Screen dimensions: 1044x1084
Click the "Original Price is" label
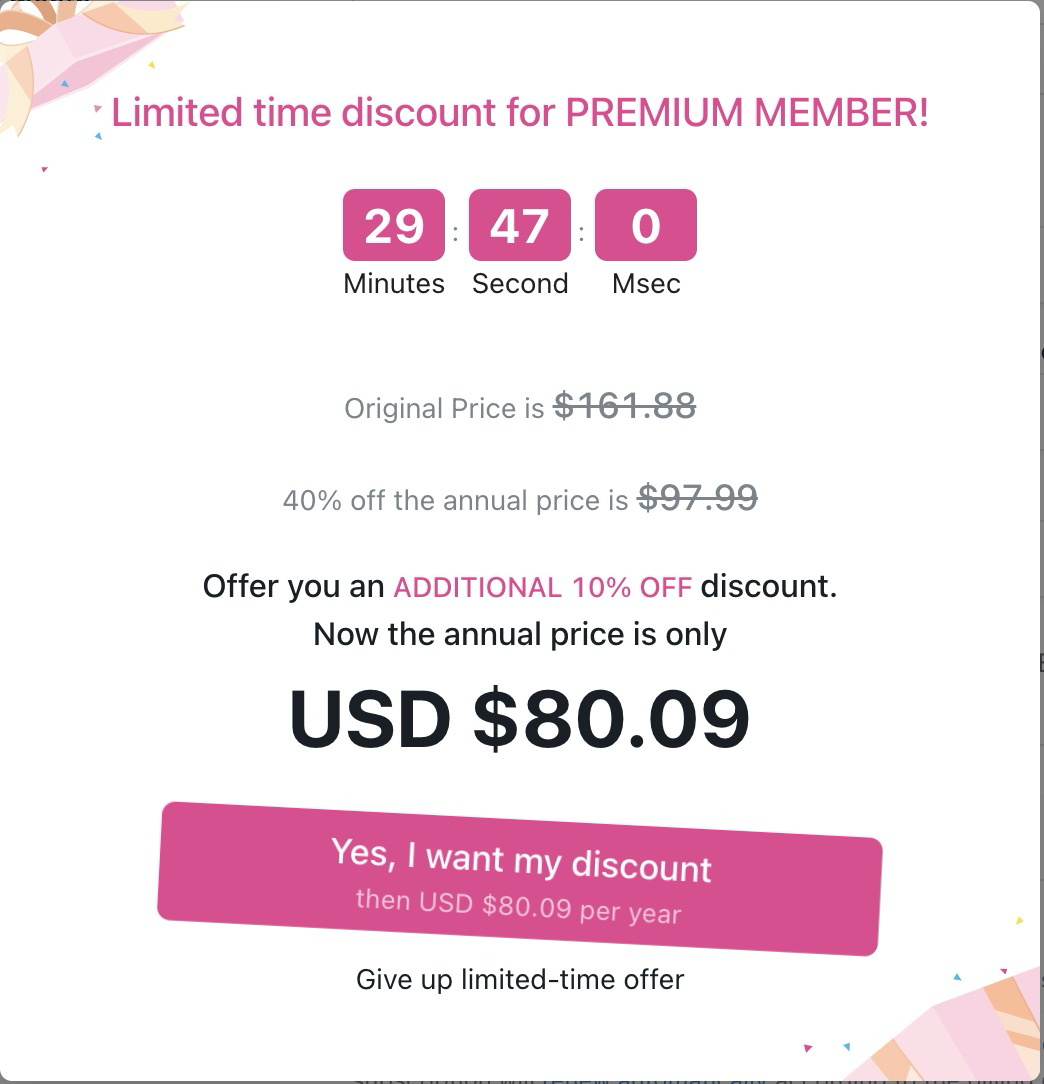pos(444,408)
